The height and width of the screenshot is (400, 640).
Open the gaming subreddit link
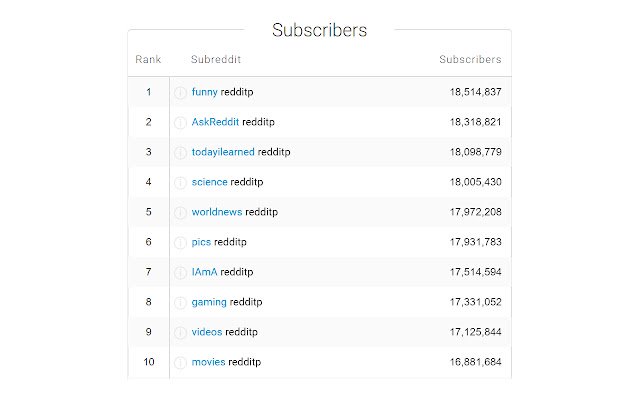pos(209,302)
